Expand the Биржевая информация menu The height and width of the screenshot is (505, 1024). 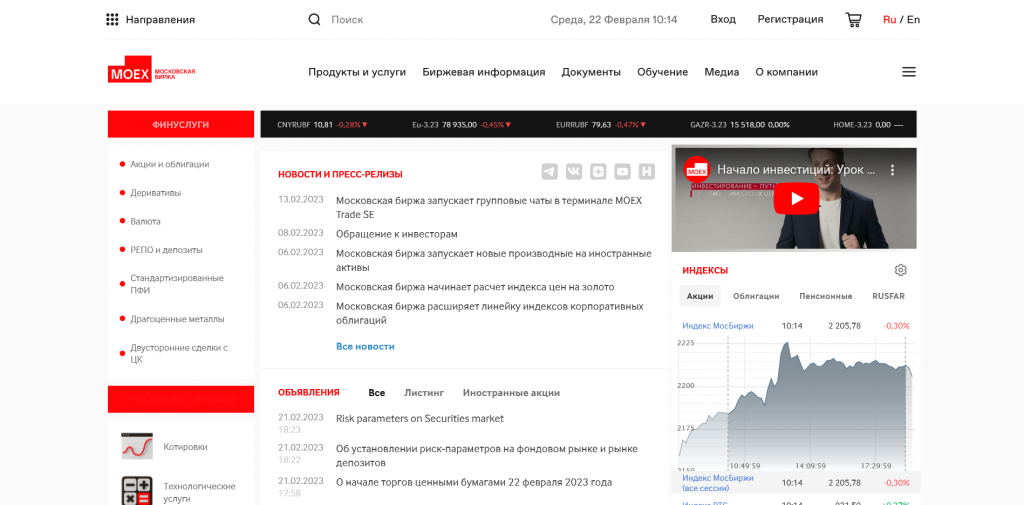(x=484, y=72)
